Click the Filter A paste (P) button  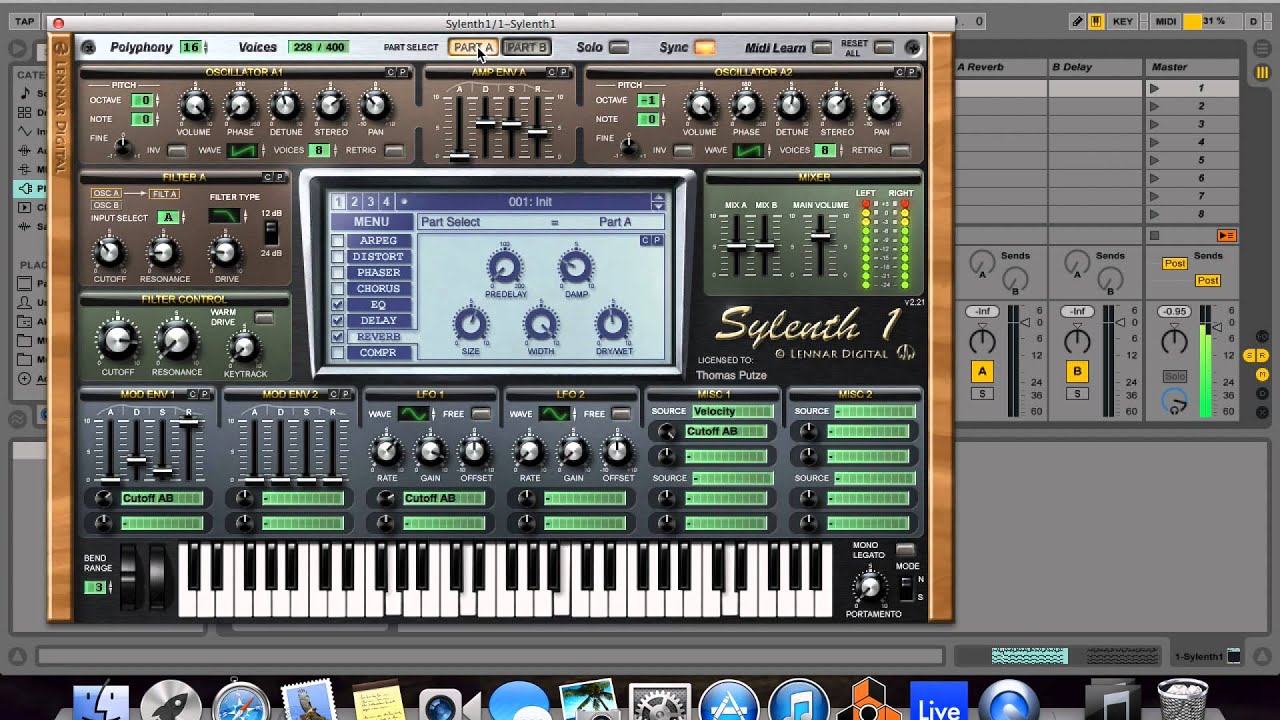(280, 177)
